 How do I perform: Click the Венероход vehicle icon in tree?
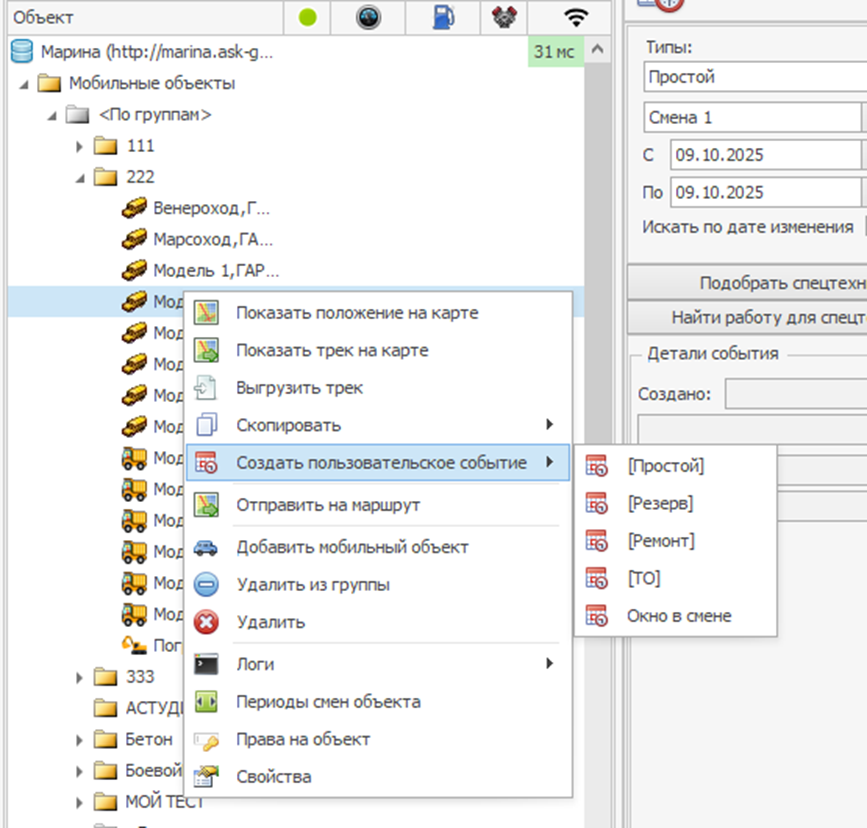[x=135, y=208]
